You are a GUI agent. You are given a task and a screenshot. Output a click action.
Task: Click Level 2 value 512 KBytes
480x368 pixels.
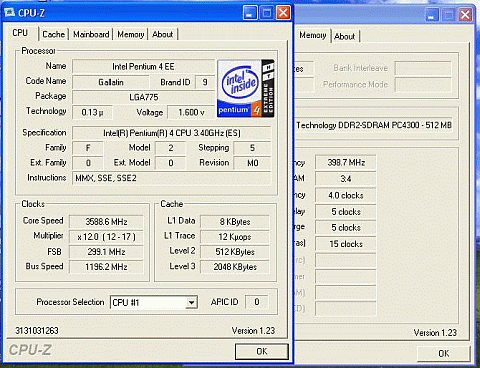(x=235, y=252)
